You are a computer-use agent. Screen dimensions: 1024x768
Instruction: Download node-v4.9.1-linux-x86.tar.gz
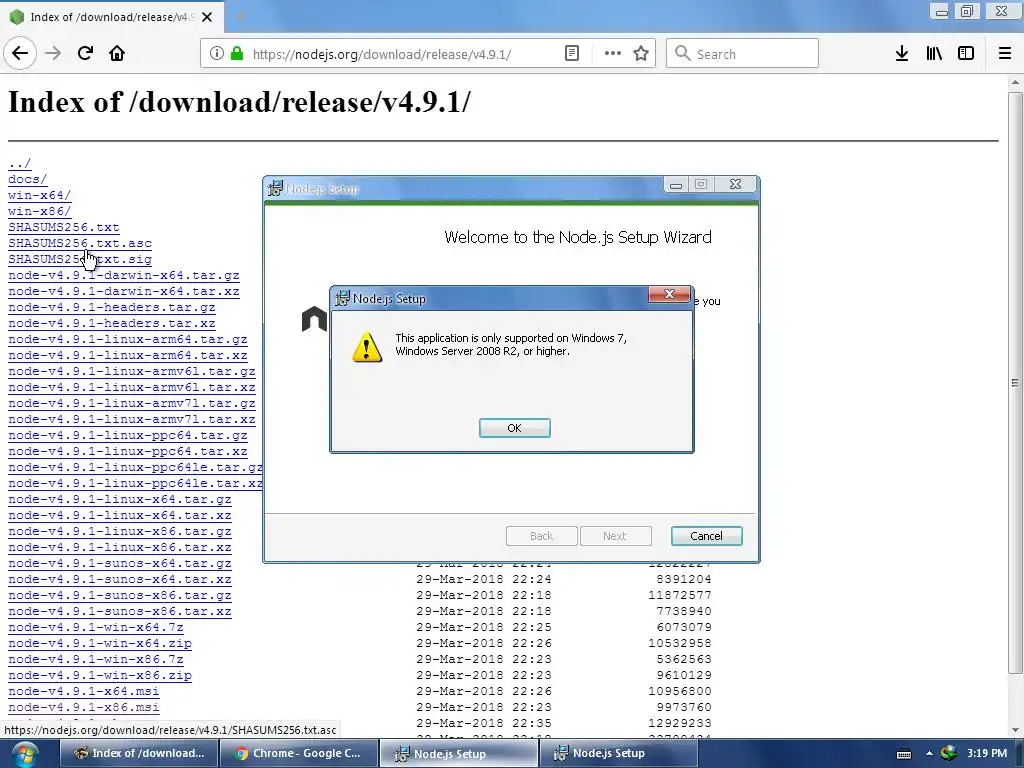(120, 532)
